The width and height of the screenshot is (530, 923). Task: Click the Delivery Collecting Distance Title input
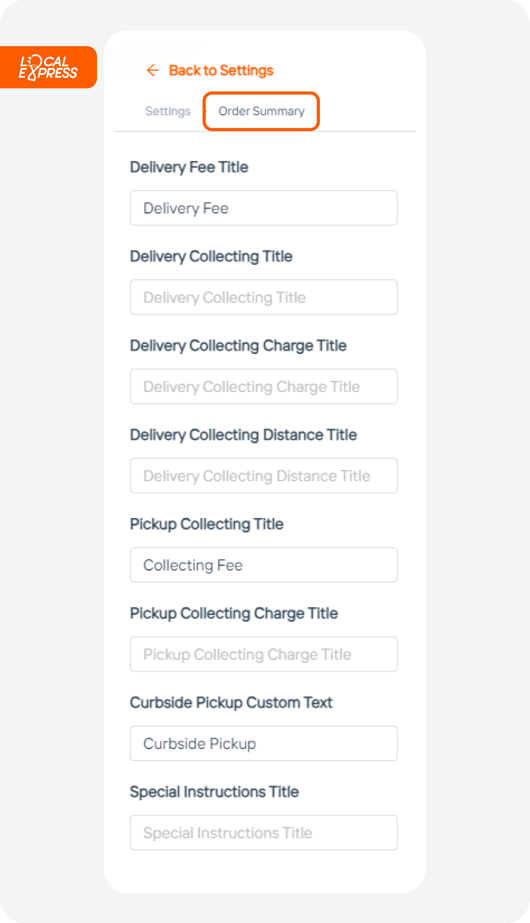coord(264,476)
